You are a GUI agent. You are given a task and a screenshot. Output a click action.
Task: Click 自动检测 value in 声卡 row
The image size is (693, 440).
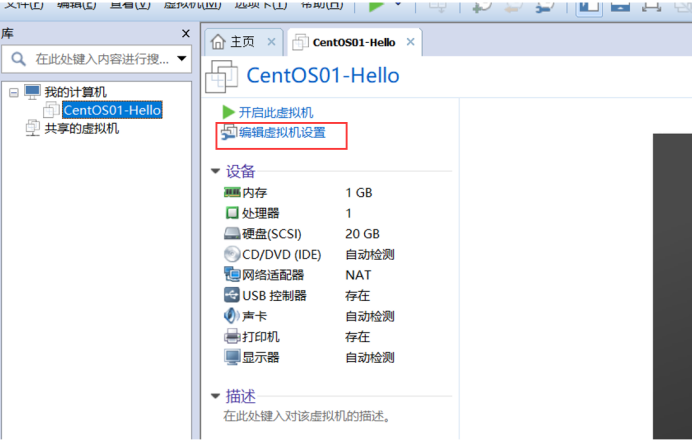coord(370,316)
